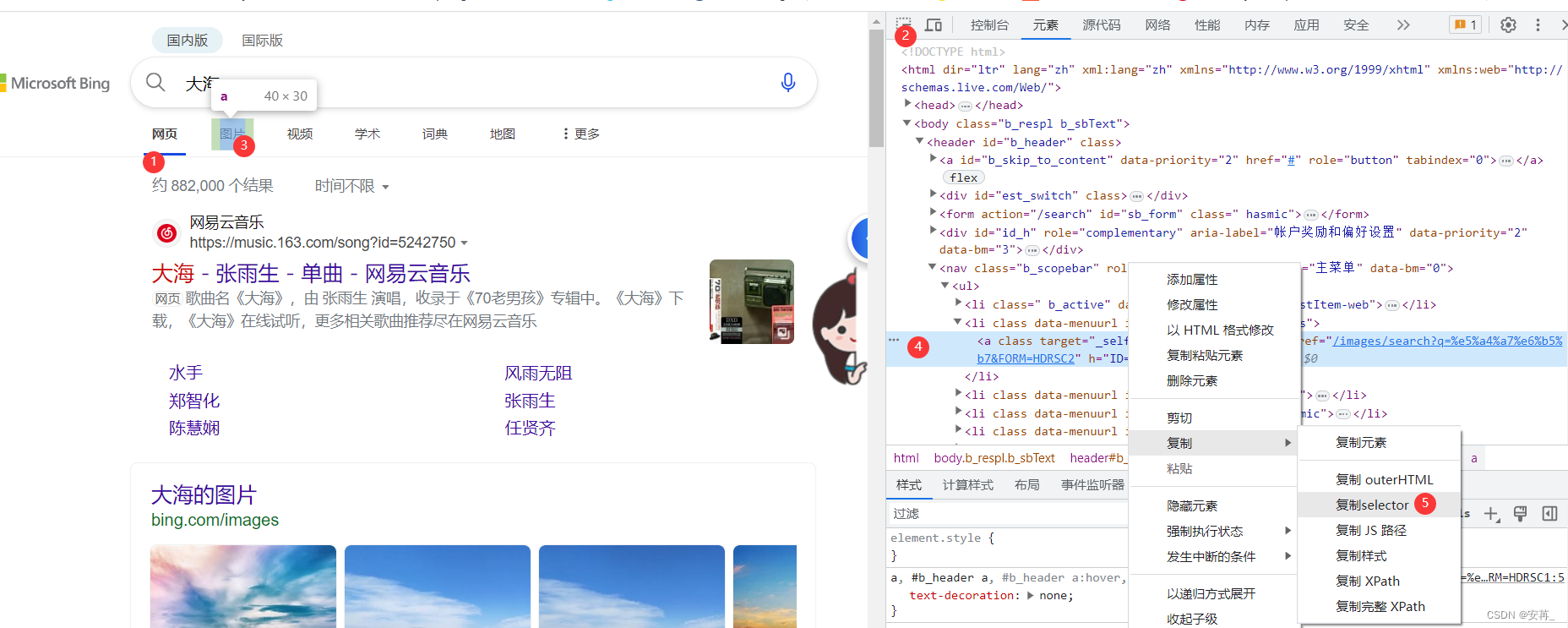1568x628 pixels.
Task: Switch to 控制台 DevTools tab
Action: point(989,25)
